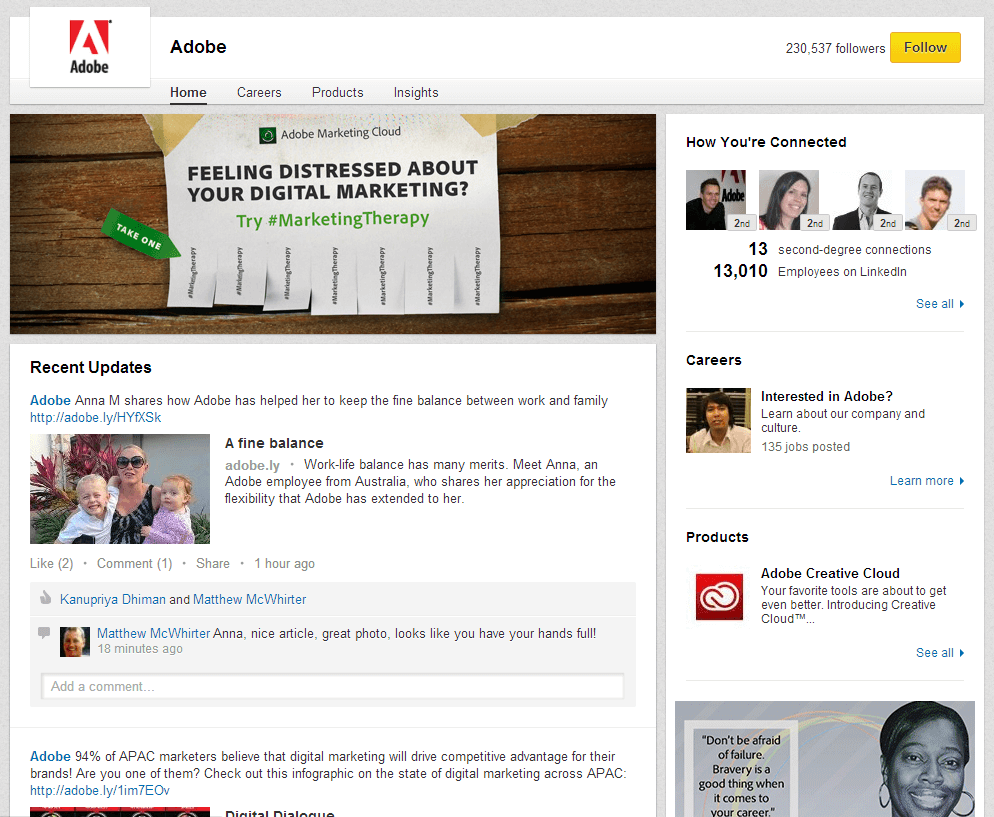Click the 'Add a comment...' field

(x=332, y=686)
